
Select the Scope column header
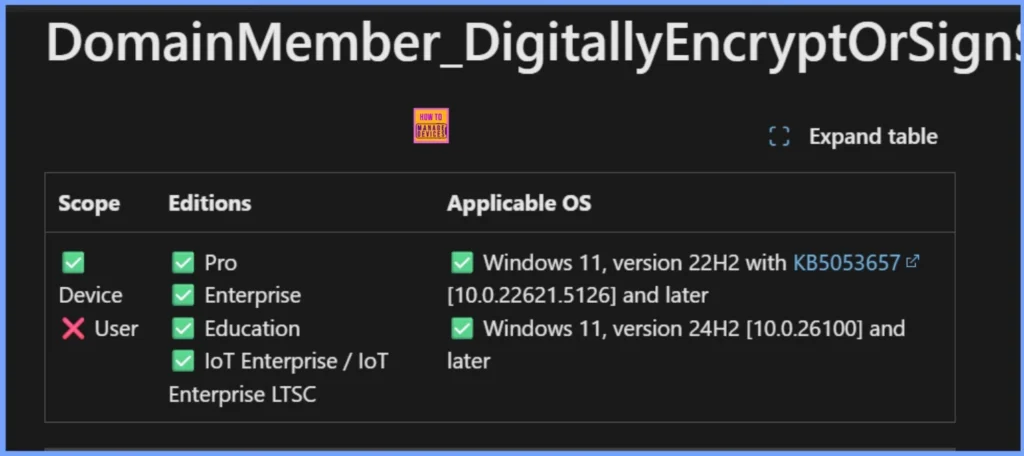(89, 204)
